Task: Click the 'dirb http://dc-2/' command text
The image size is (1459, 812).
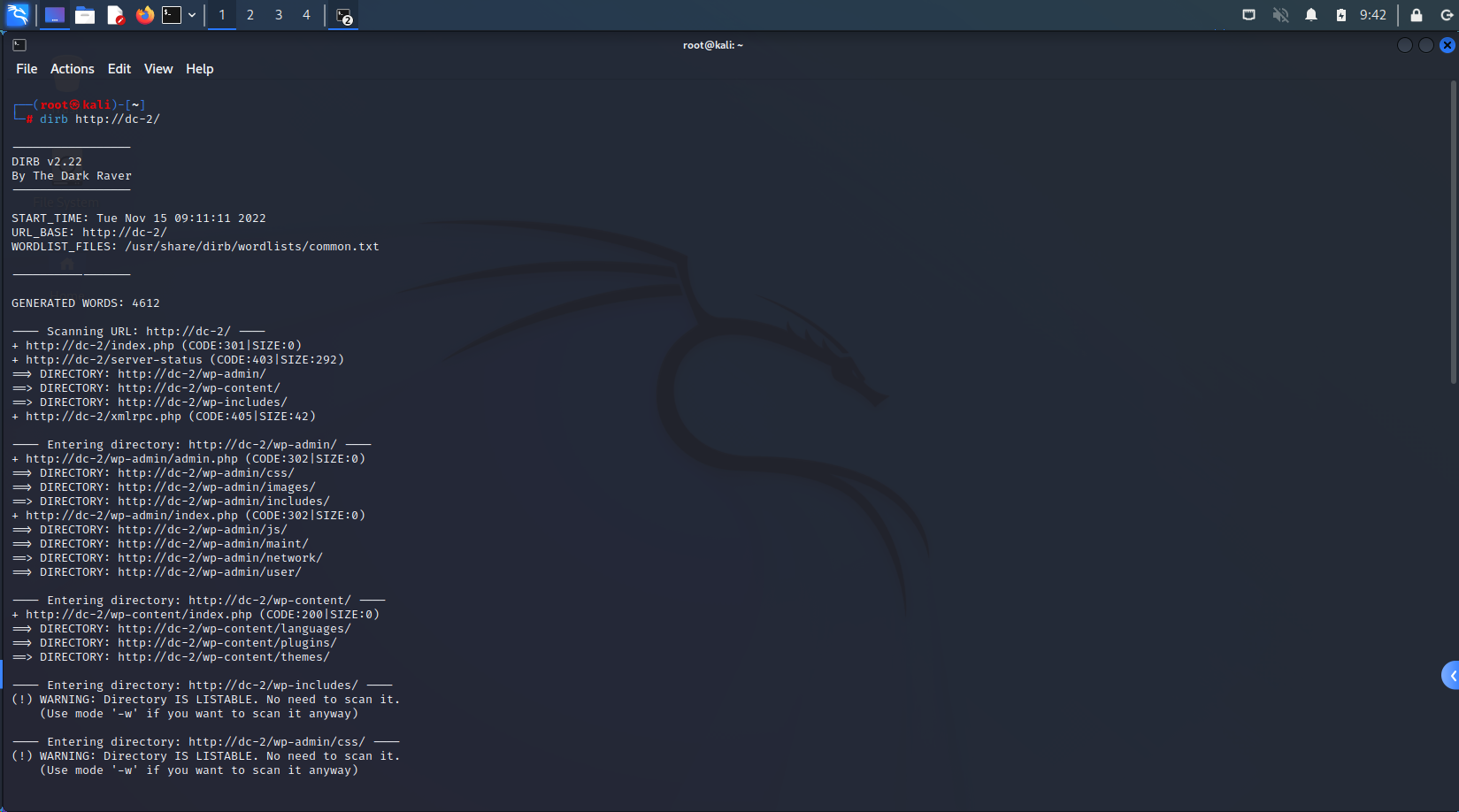Action: pyautogui.click(x=100, y=119)
